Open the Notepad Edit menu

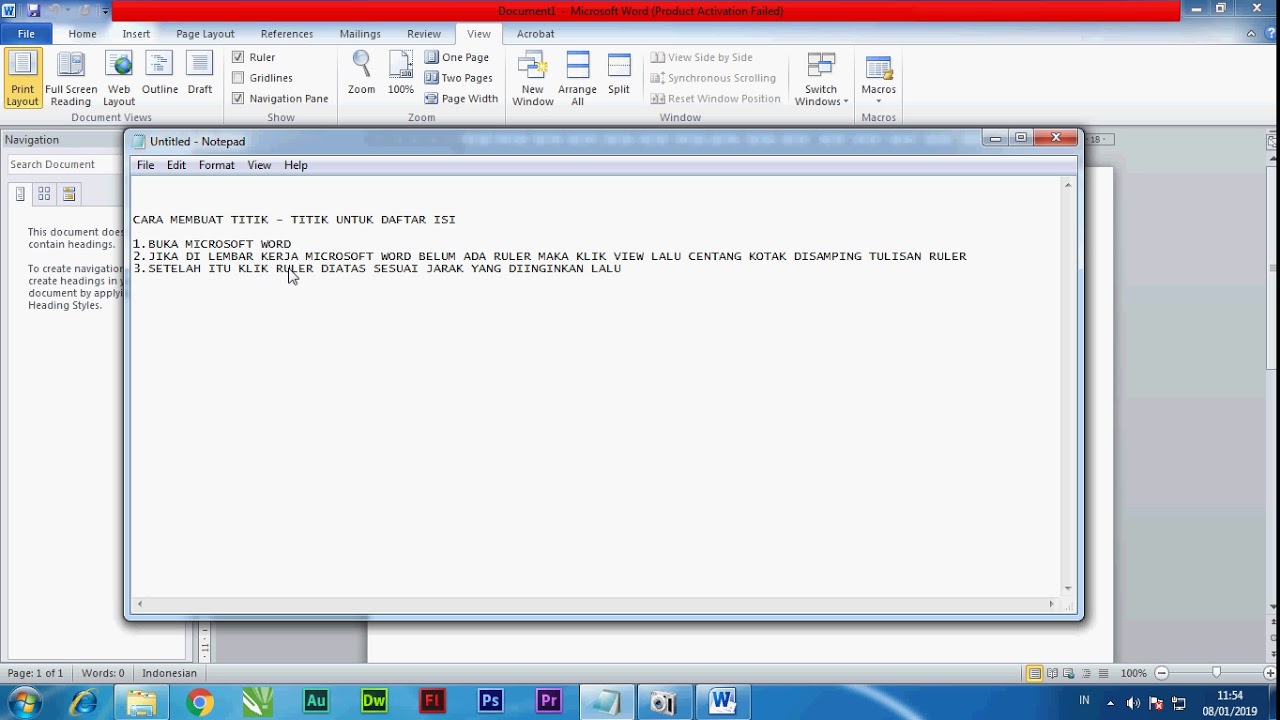(x=176, y=165)
